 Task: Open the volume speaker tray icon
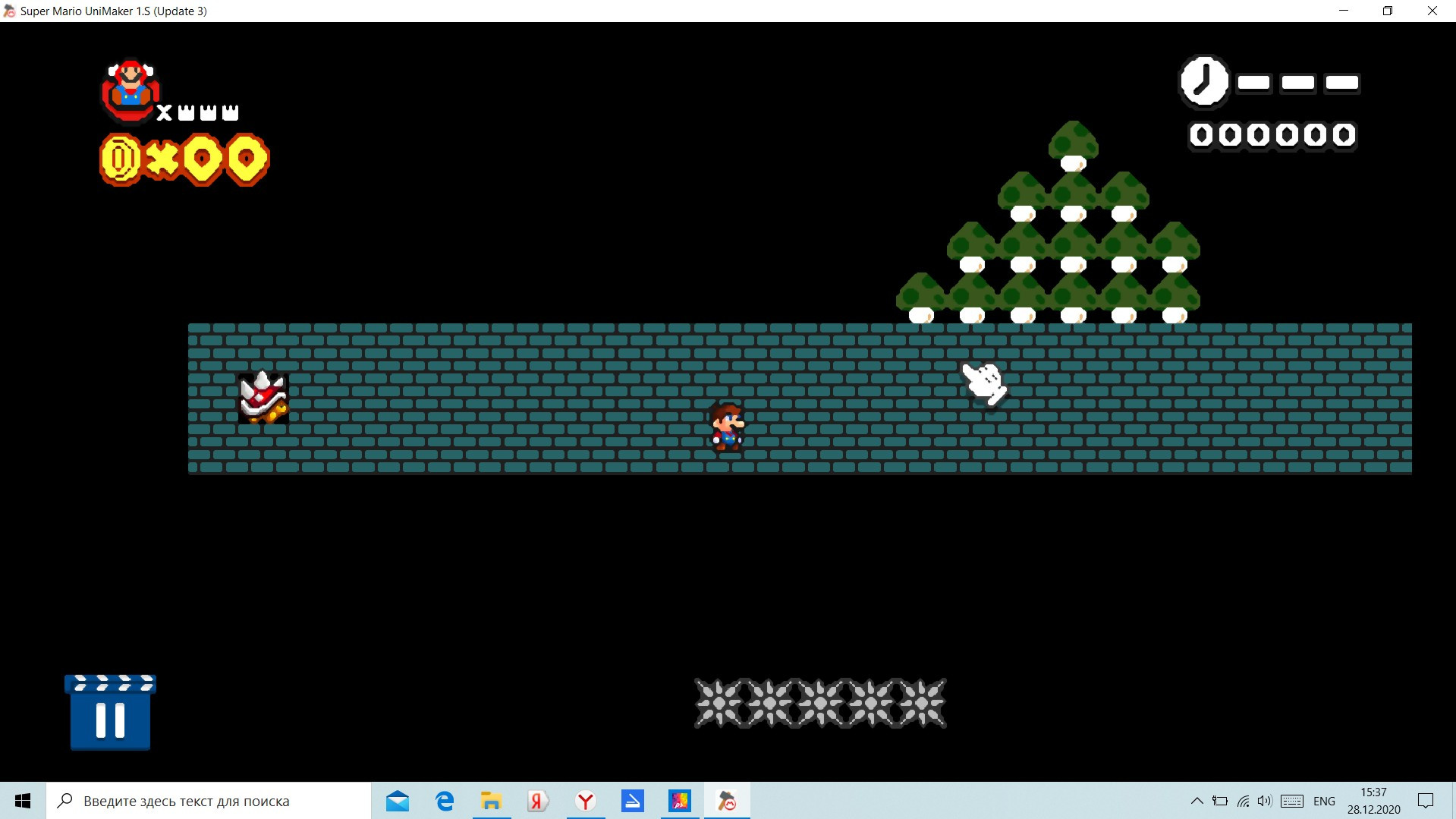(1264, 801)
